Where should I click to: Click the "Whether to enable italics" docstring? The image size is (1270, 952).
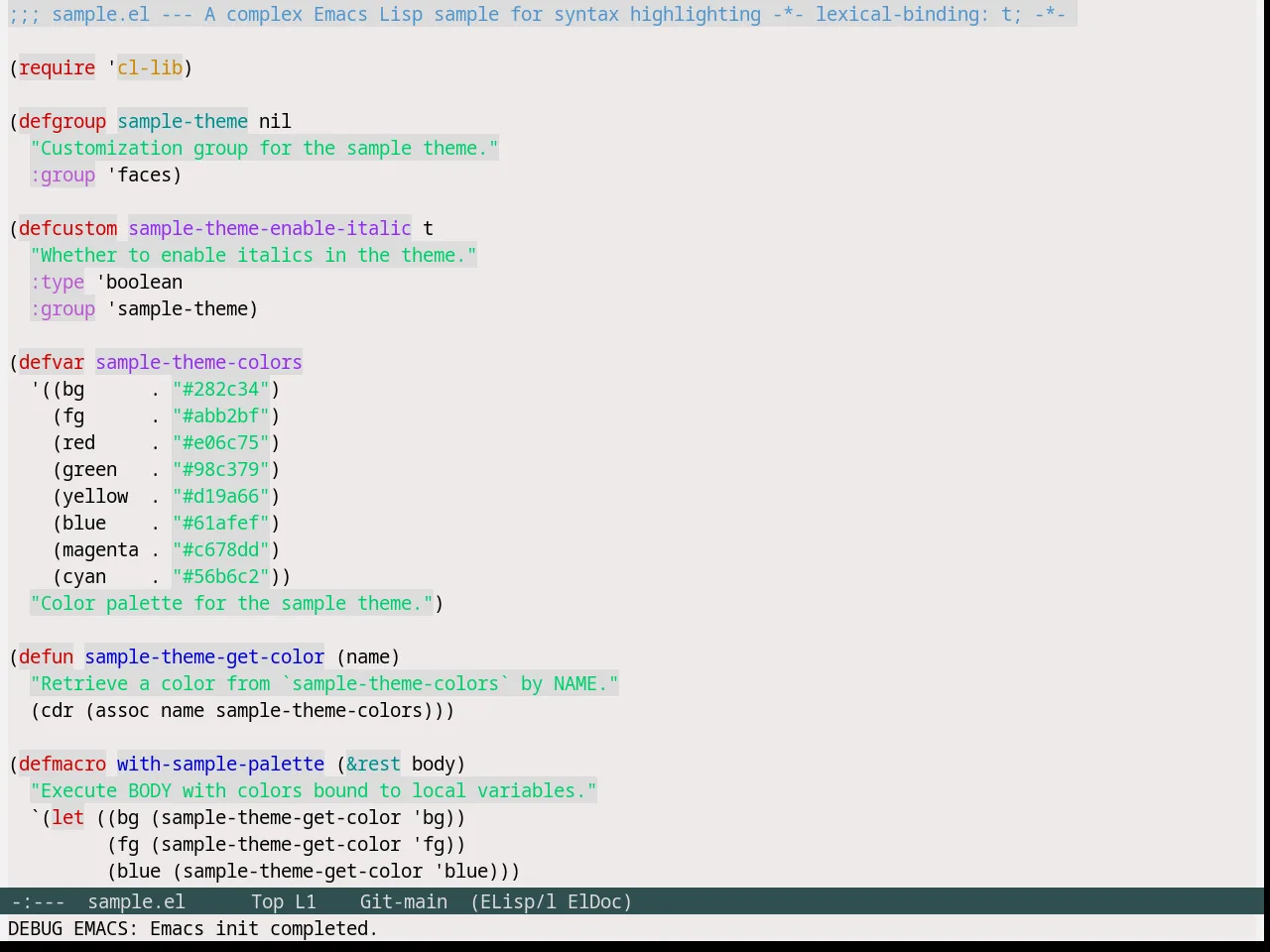253,255
